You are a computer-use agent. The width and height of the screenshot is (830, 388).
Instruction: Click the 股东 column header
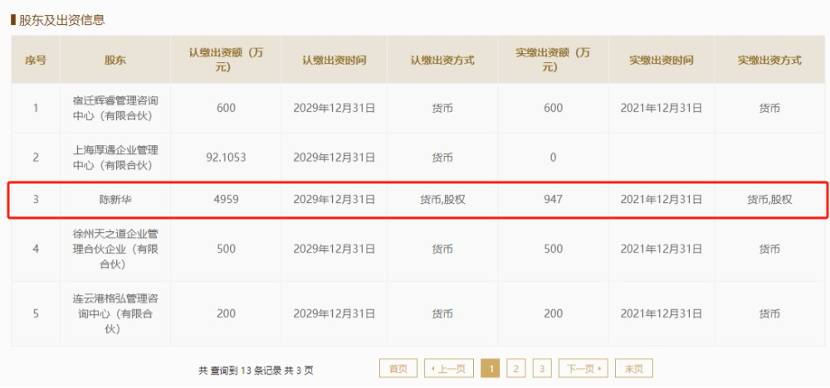[115, 60]
